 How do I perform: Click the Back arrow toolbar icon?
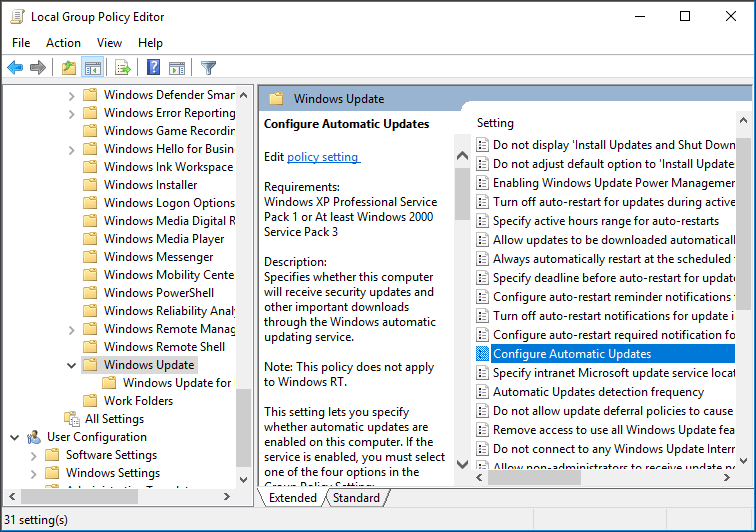point(15,68)
